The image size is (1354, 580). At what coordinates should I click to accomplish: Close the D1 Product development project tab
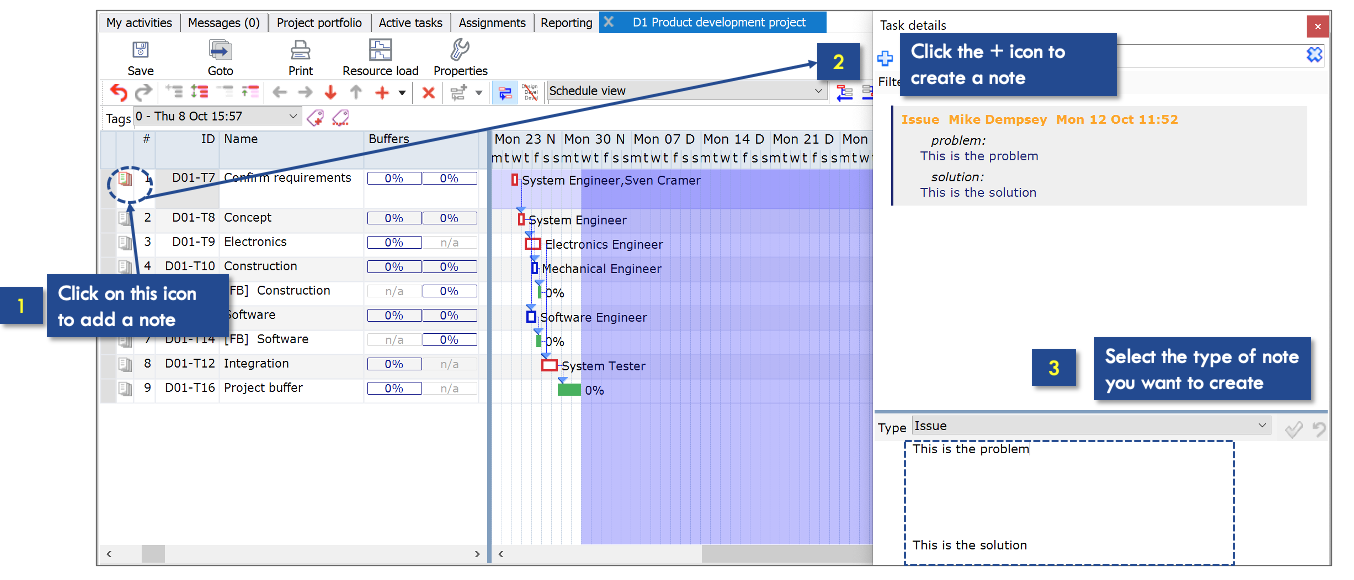610,22
